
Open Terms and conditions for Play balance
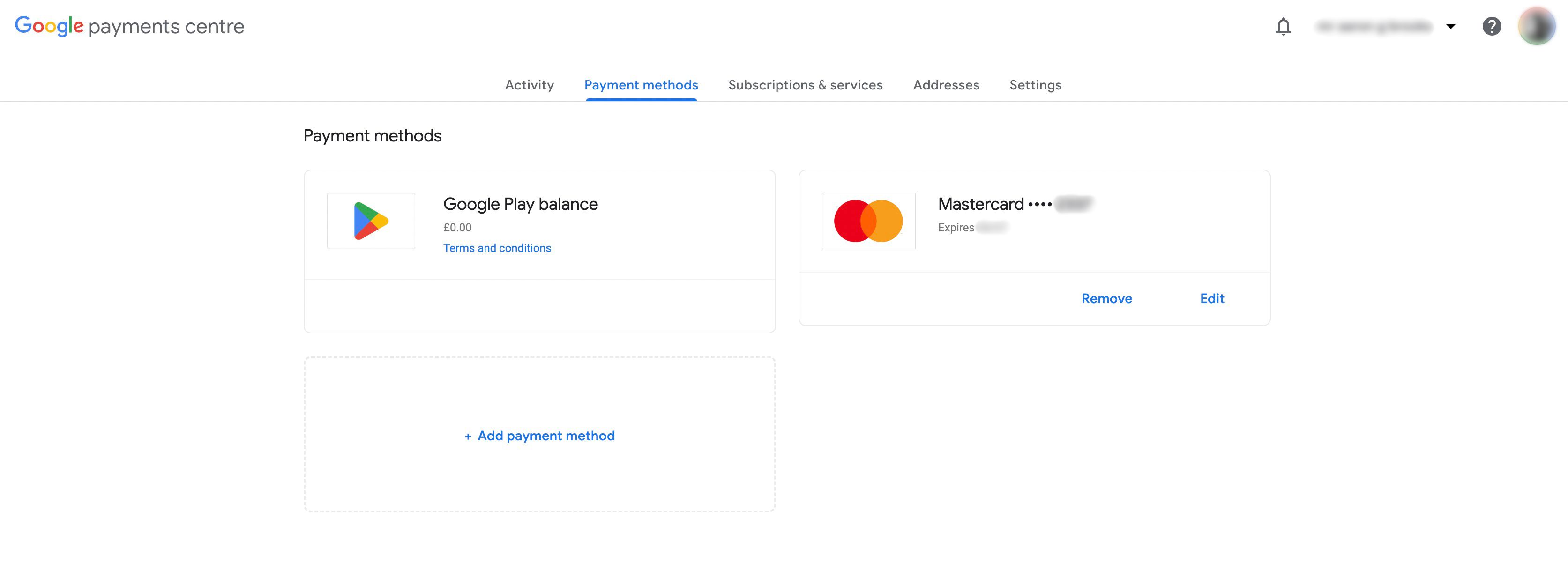point(497,248)
